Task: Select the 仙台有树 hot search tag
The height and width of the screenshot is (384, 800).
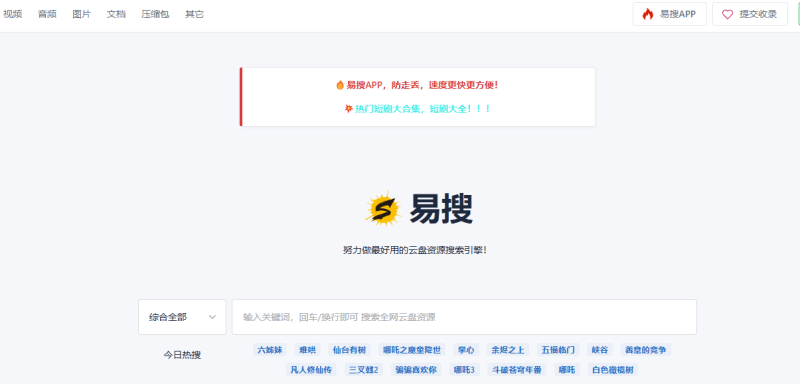Action: [349, 350]
